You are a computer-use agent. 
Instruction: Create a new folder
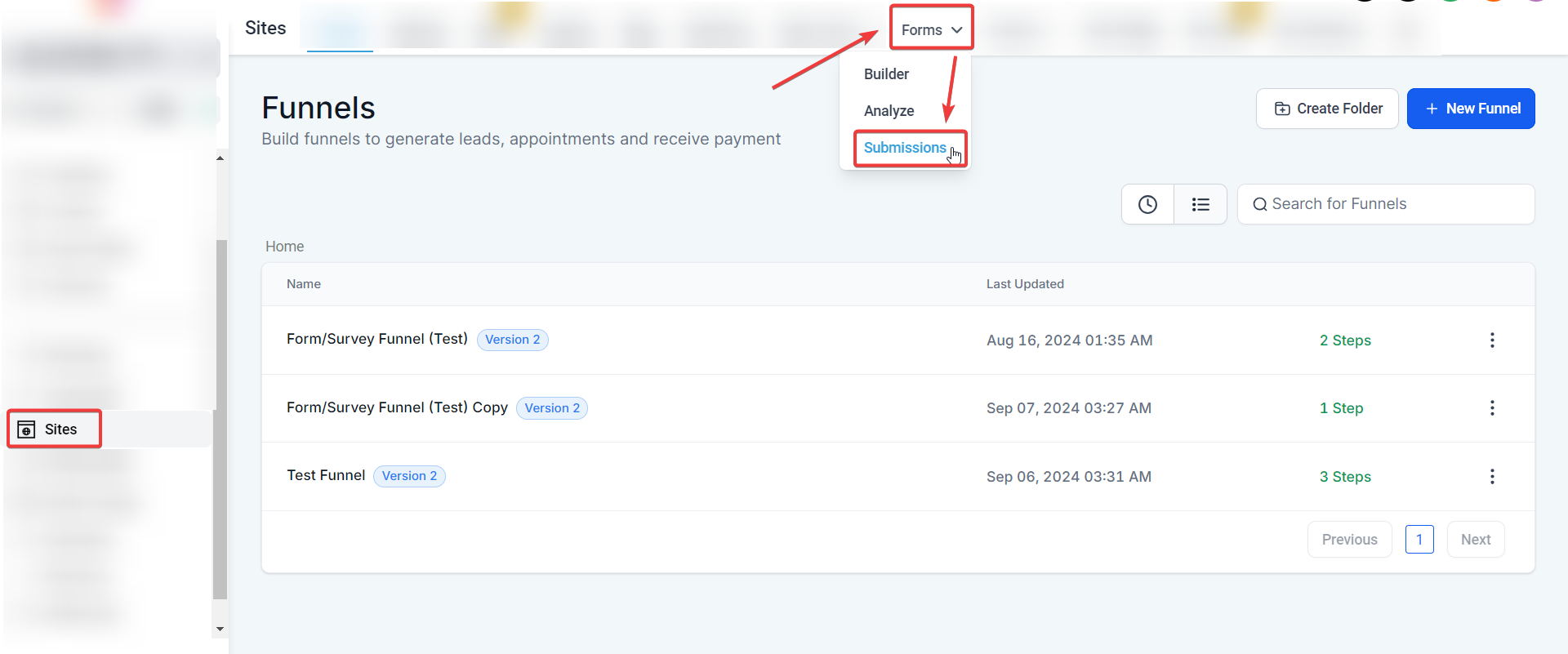click(1327, 109)
